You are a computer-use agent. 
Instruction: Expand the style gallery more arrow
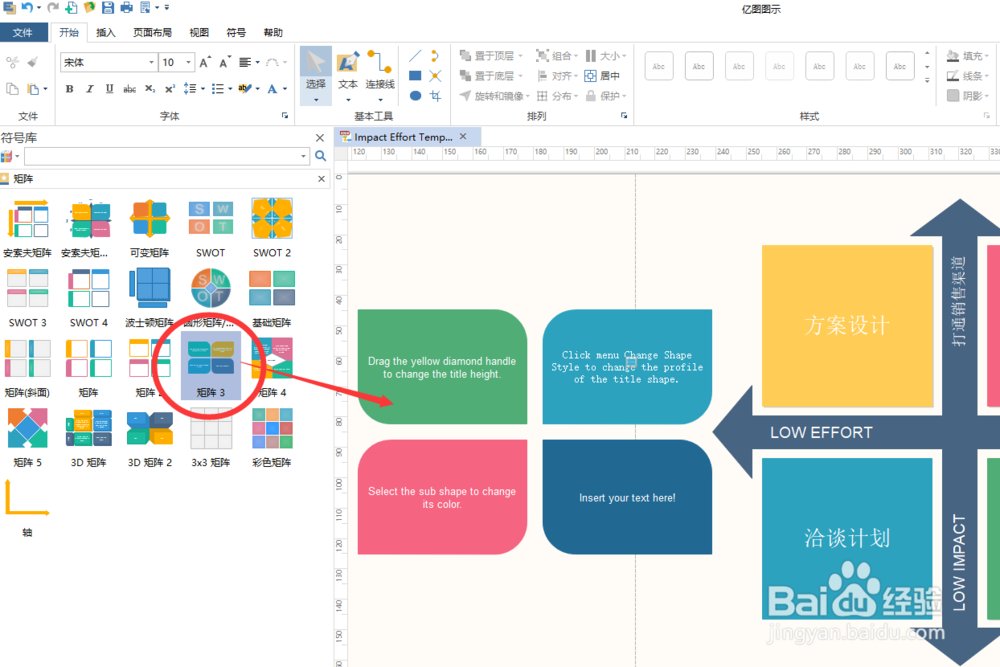(x=927, y=80)
